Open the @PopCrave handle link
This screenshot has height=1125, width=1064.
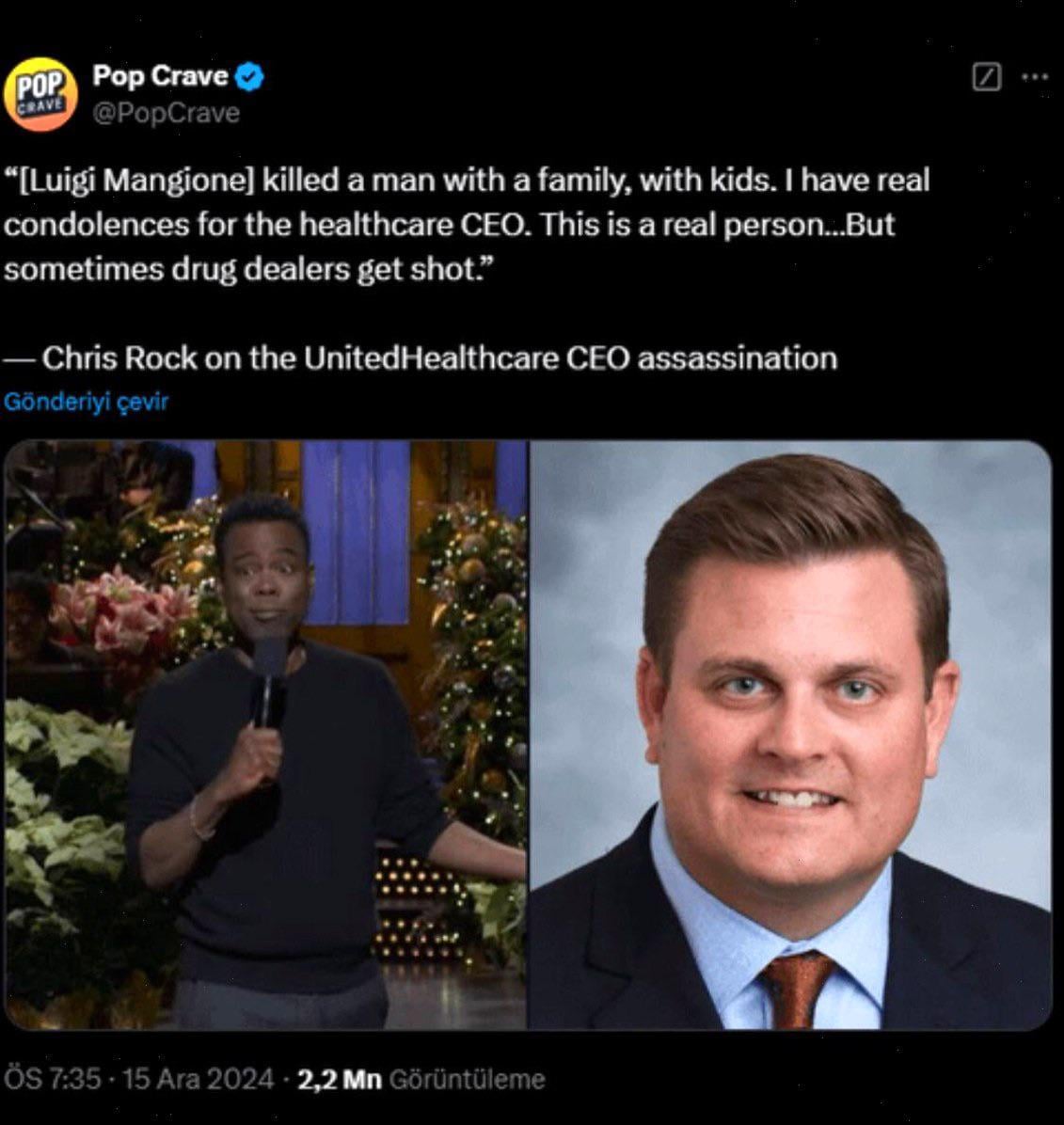pyautogui.click(x=166, y=114)
